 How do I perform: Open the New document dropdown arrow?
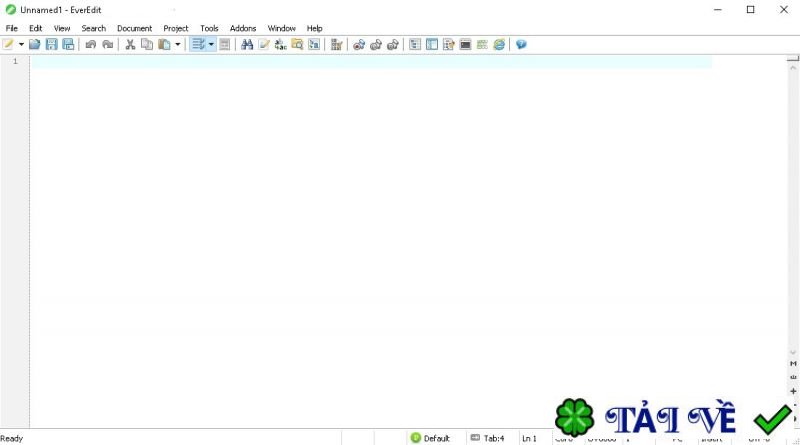tap(21, 44)
